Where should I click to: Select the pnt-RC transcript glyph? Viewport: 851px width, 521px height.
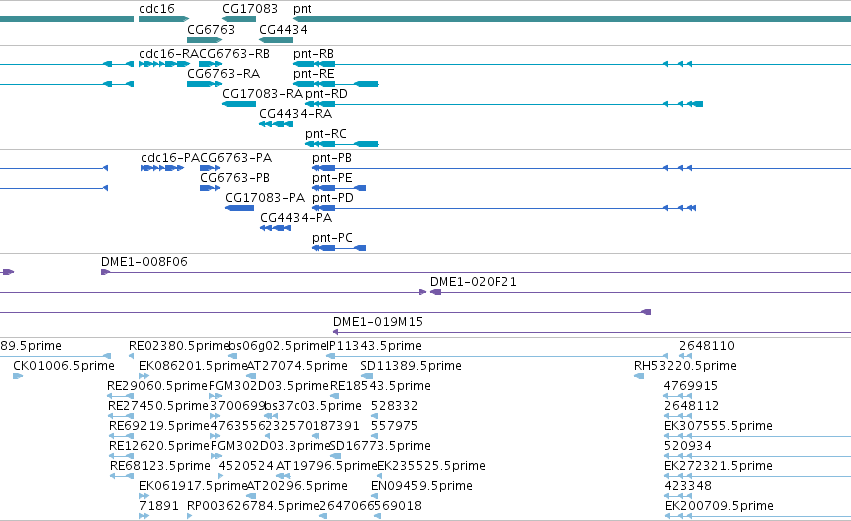341,144
